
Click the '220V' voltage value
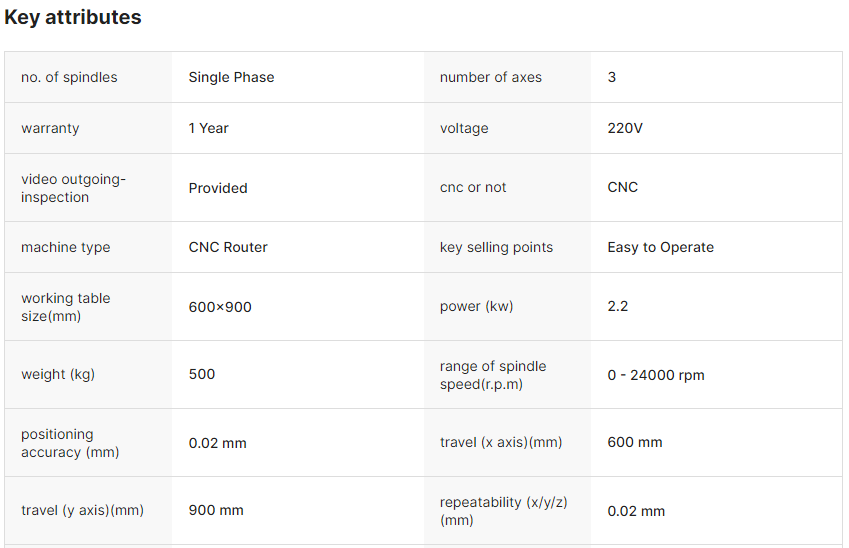(x=625, y=128)
